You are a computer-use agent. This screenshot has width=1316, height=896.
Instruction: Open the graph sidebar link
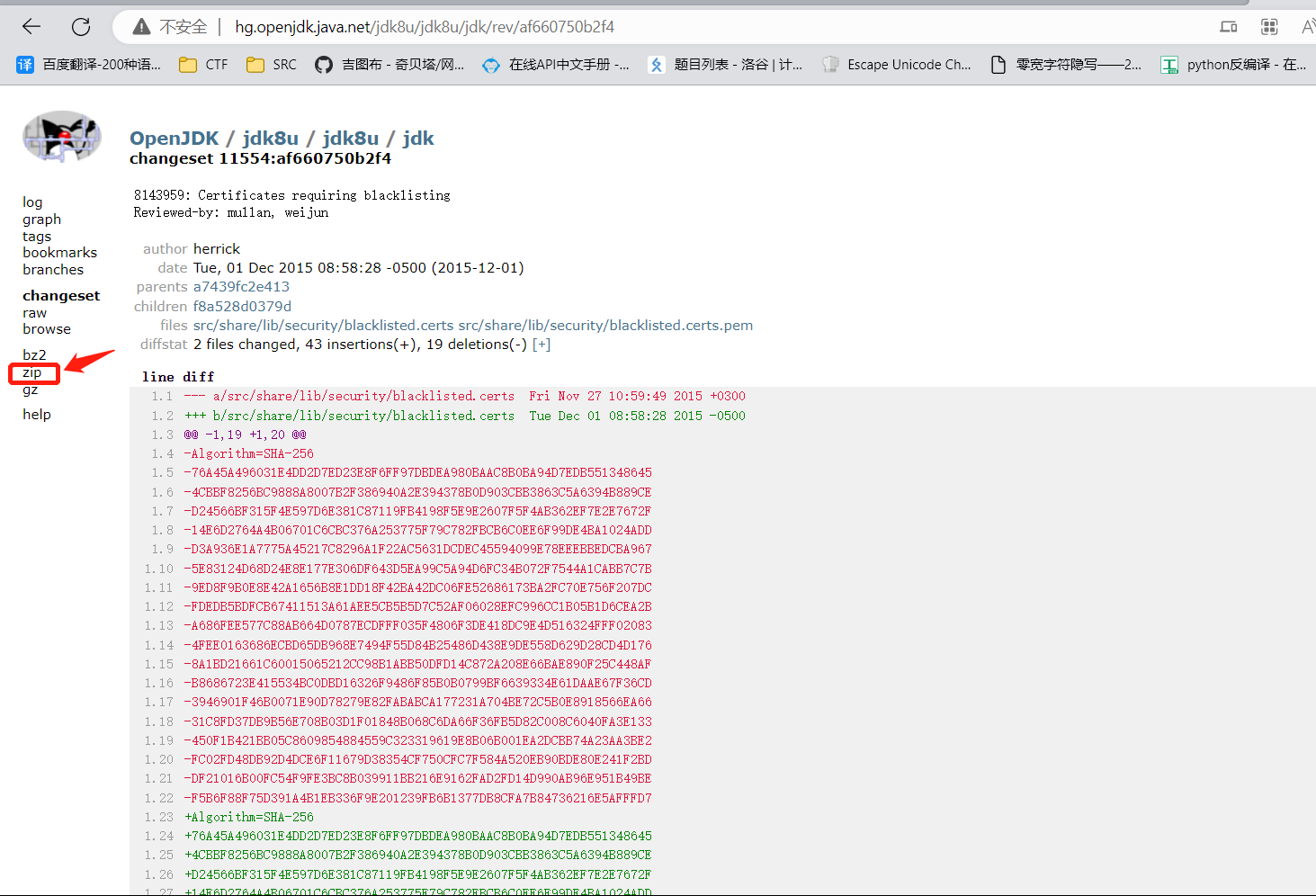42,220
